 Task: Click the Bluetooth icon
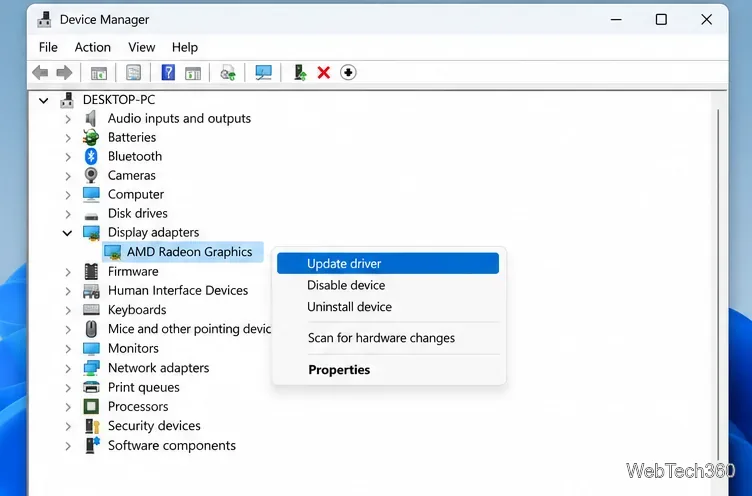coord(91,156)
